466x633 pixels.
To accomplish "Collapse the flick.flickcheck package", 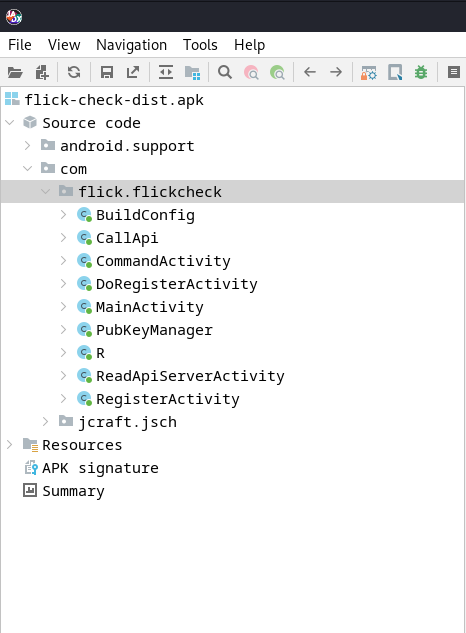I will tap(46, 191).
